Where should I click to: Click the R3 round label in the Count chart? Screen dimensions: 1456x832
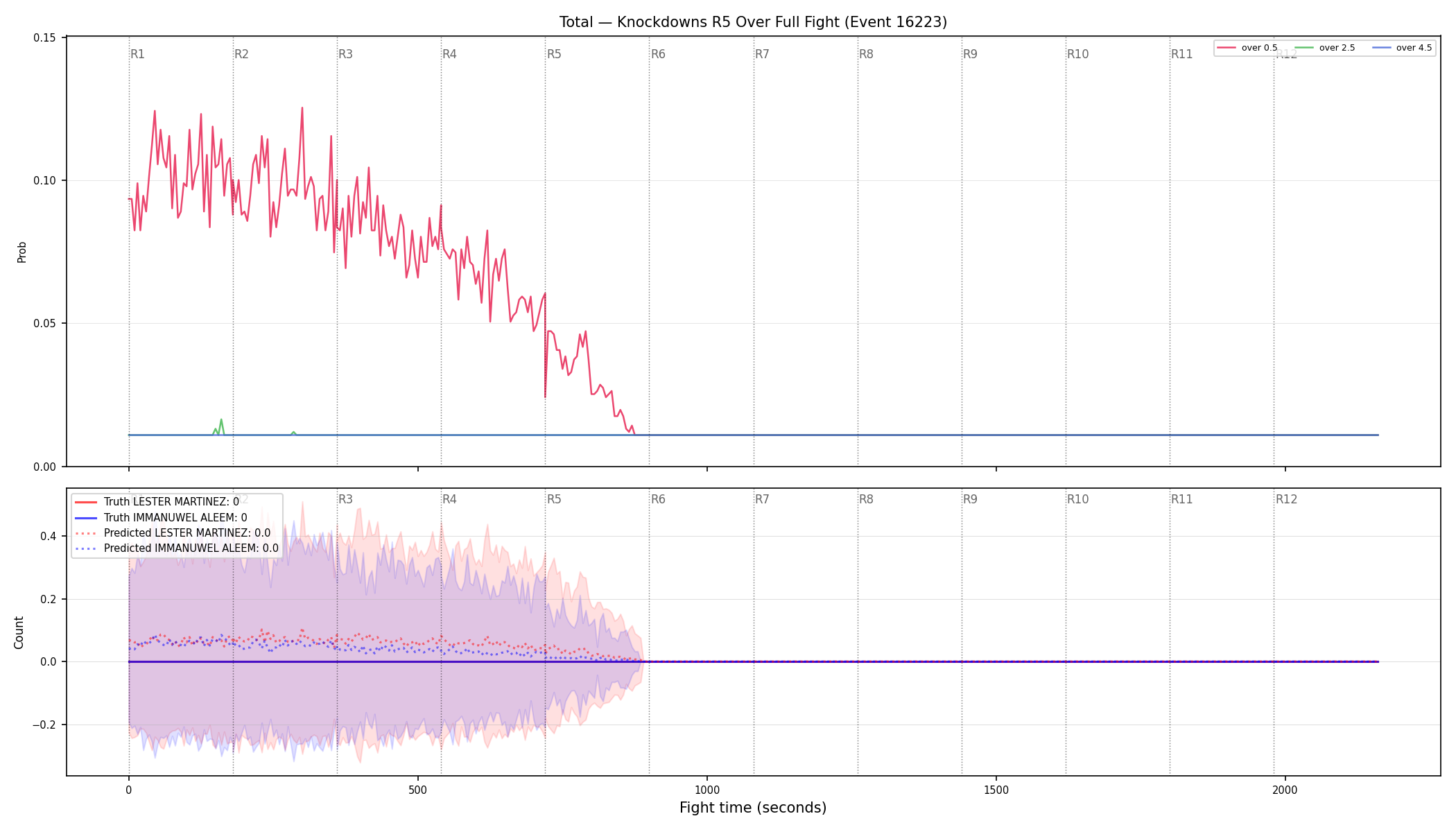point(345,499)
